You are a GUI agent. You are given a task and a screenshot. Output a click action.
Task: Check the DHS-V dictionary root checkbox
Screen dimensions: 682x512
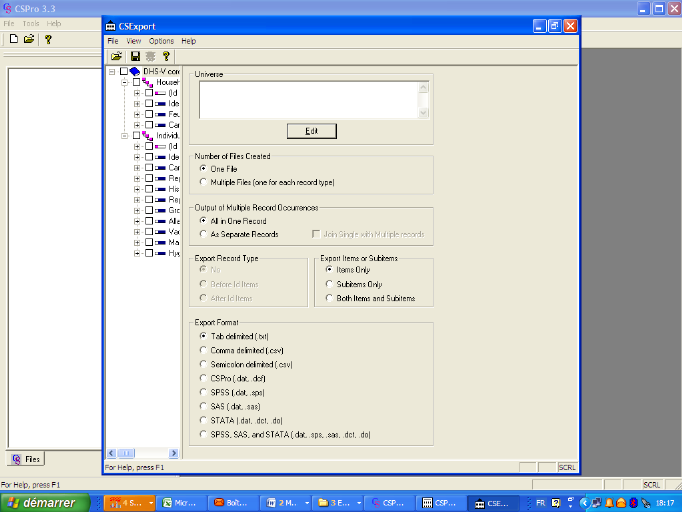tap(123, 72)
